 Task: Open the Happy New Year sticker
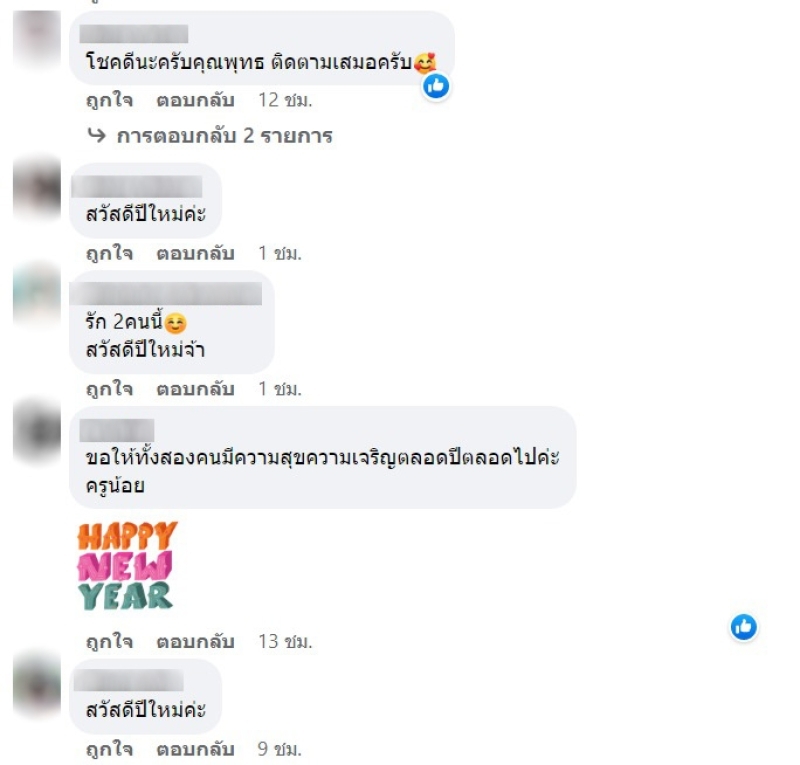(127, 565)
